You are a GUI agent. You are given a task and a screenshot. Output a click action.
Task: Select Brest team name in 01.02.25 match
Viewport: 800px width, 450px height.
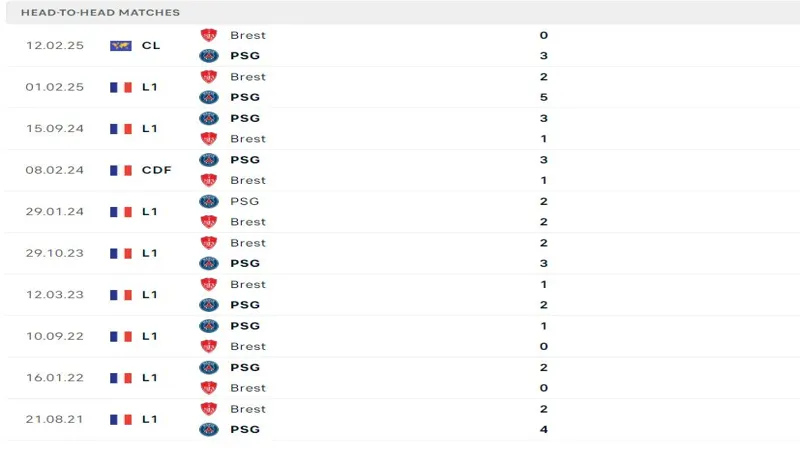pos(248,77)
